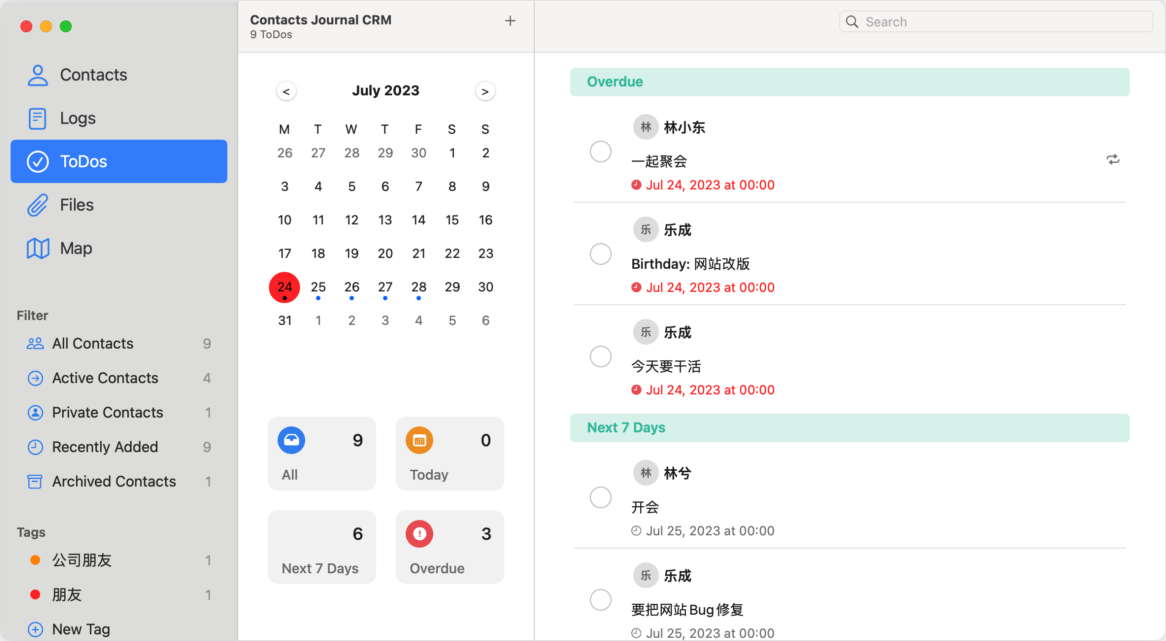The image size is (1166, 641).
Task: Show Overdue ToDos card
Action: [x=450, y=547]
